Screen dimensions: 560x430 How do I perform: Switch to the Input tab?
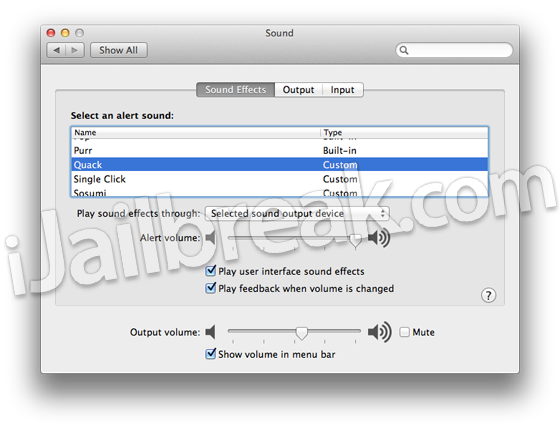click(343, 90)
